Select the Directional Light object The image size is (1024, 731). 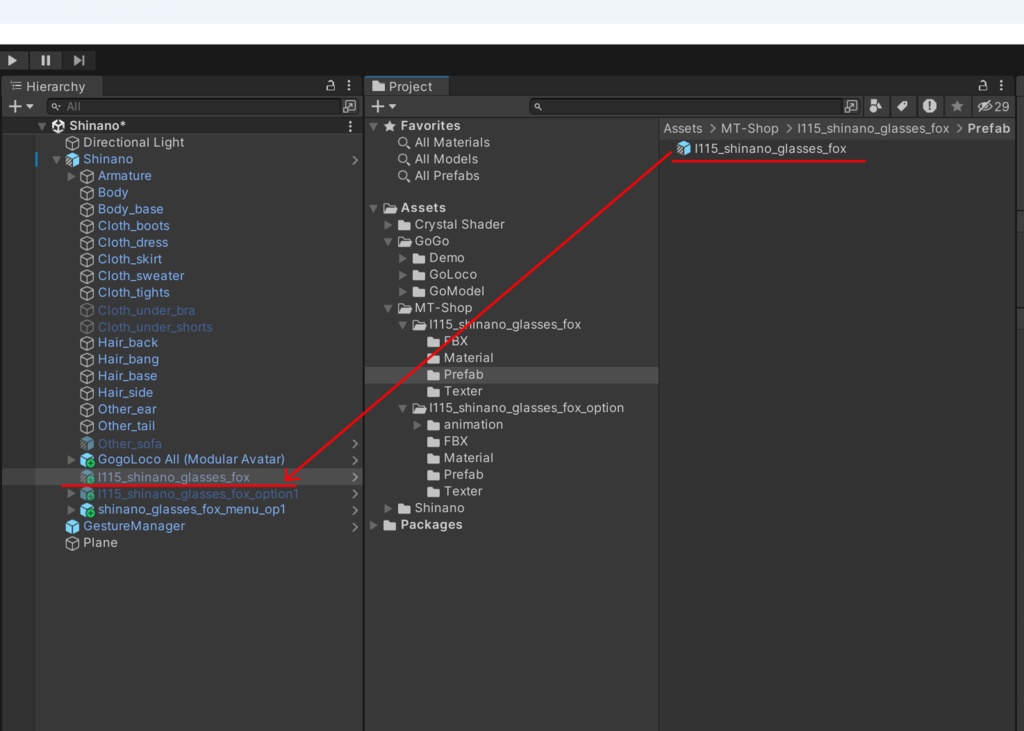pos(133,142)
